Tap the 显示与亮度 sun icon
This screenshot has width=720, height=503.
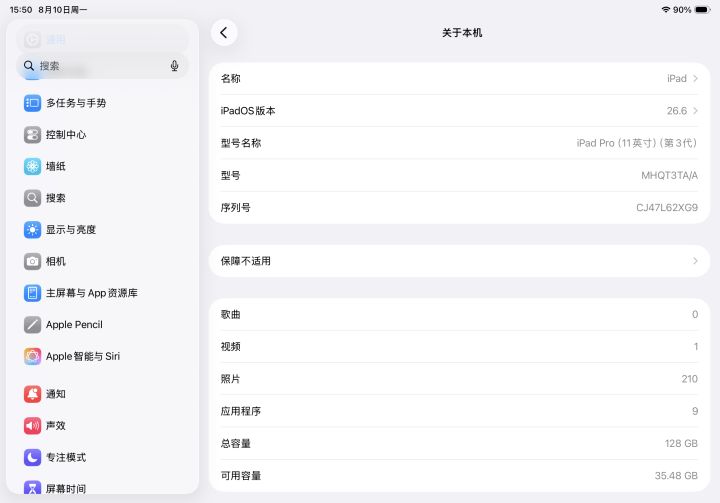pyautogui.click(x=32, y=230)
